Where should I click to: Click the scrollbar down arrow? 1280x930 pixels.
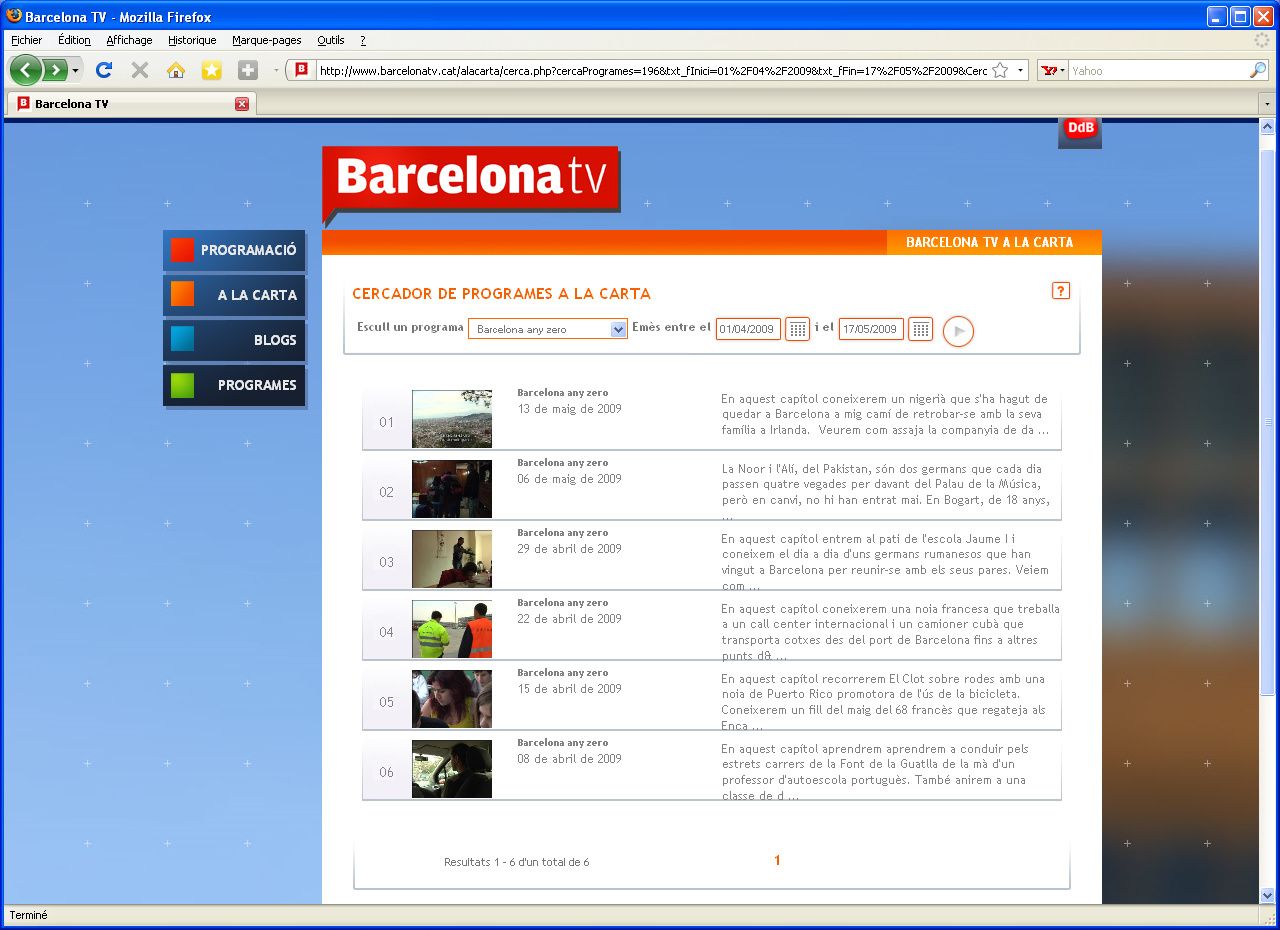(x=1268, y=895)
